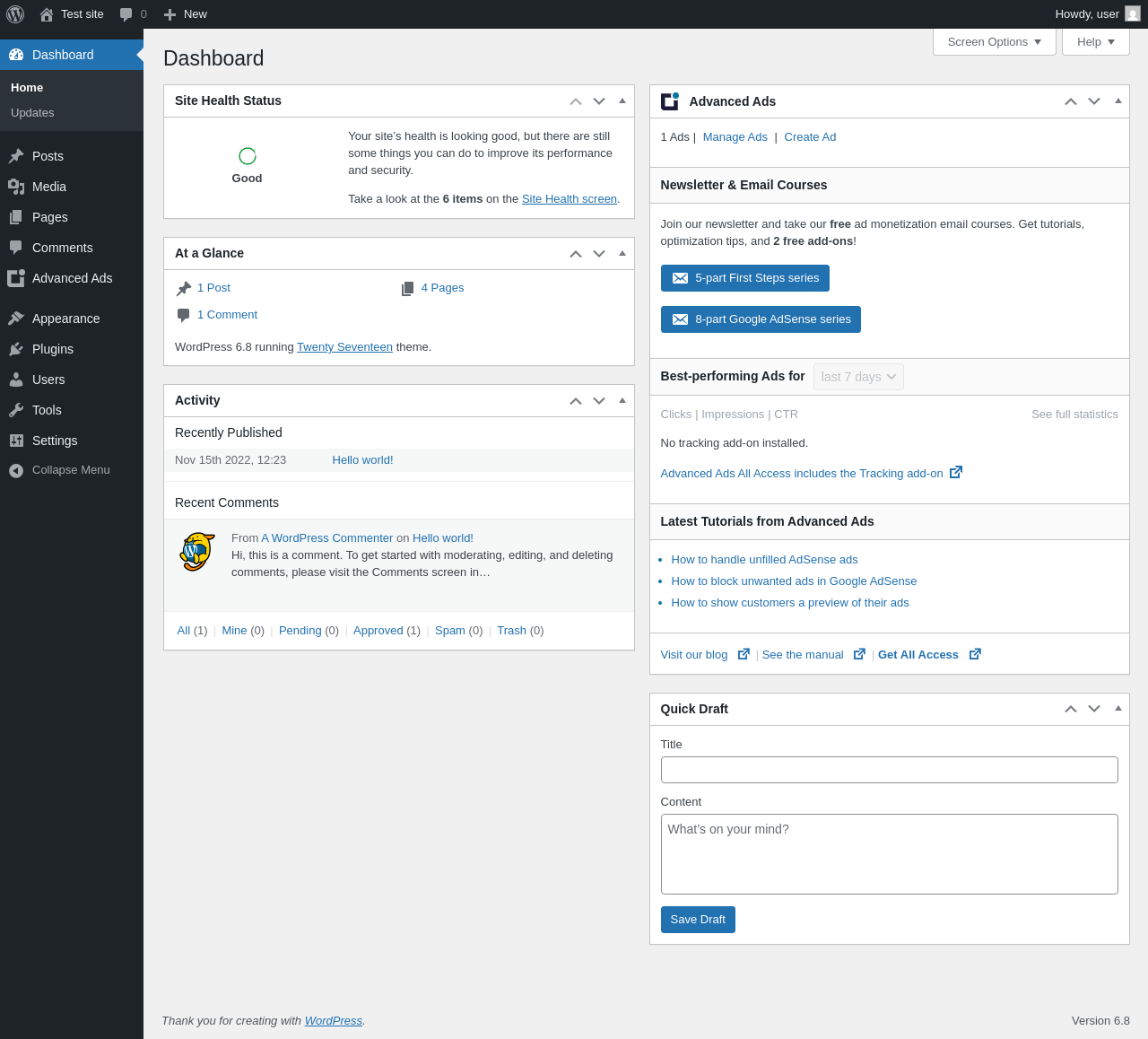This screenshot has width=1148, height=1039.
Task: Filter comments by Spam
Action: tap(449, 631)
